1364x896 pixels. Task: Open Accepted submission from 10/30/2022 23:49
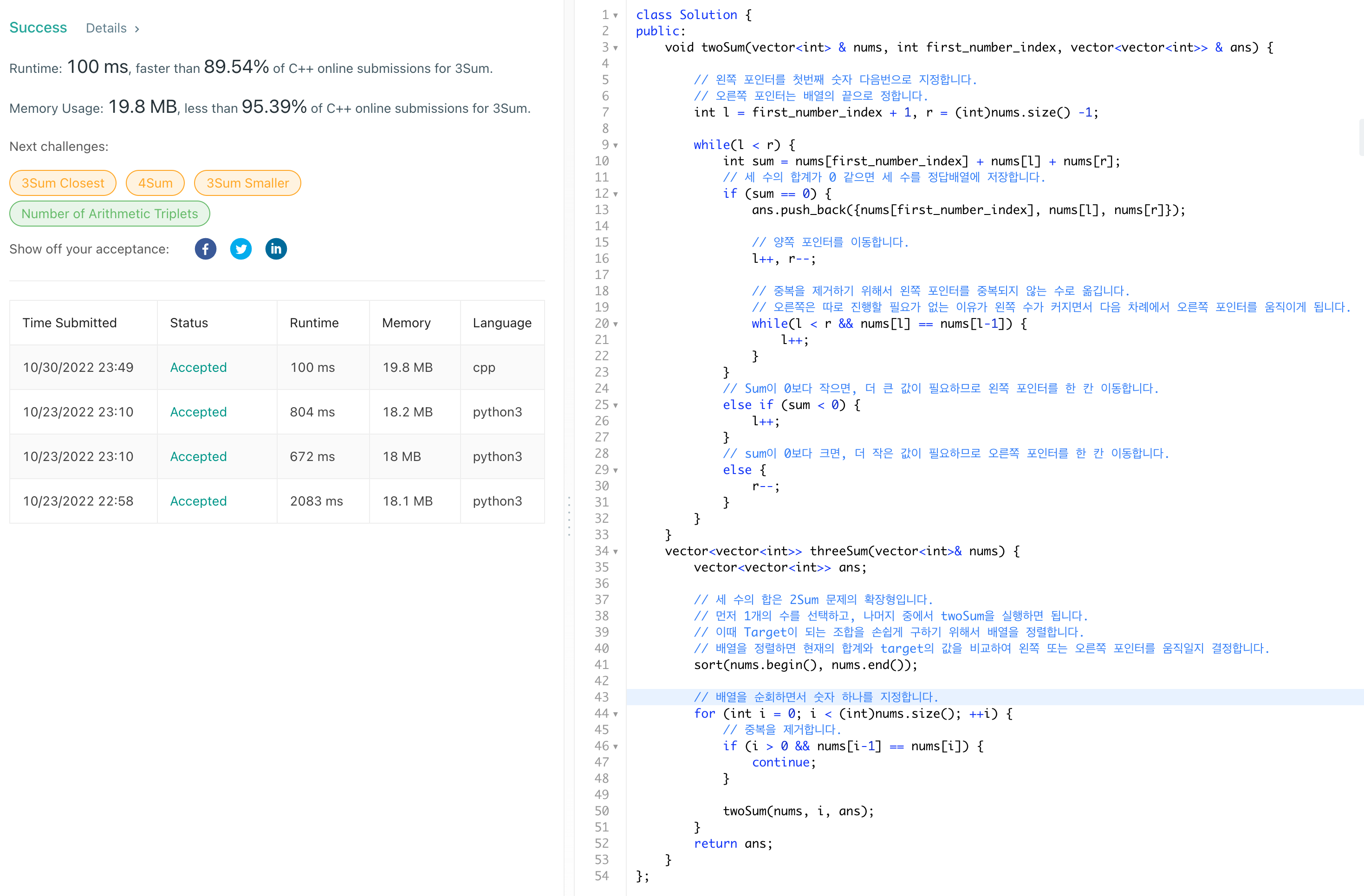tap(198, 368)
